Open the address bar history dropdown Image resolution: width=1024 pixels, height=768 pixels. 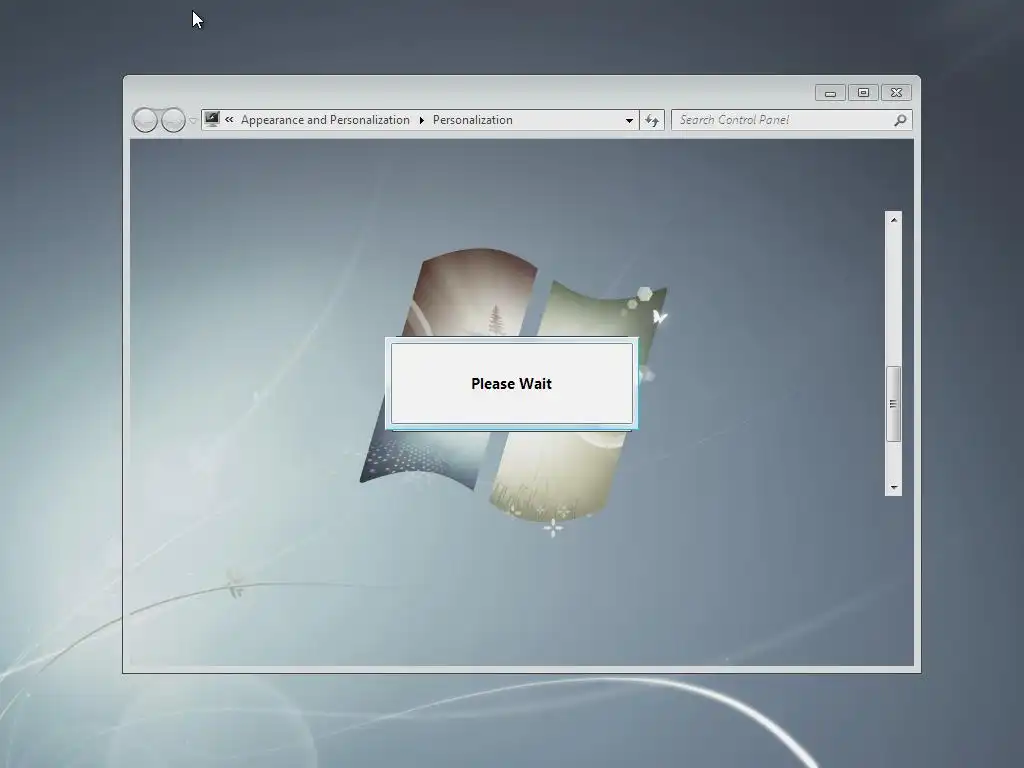coord(629,120)
